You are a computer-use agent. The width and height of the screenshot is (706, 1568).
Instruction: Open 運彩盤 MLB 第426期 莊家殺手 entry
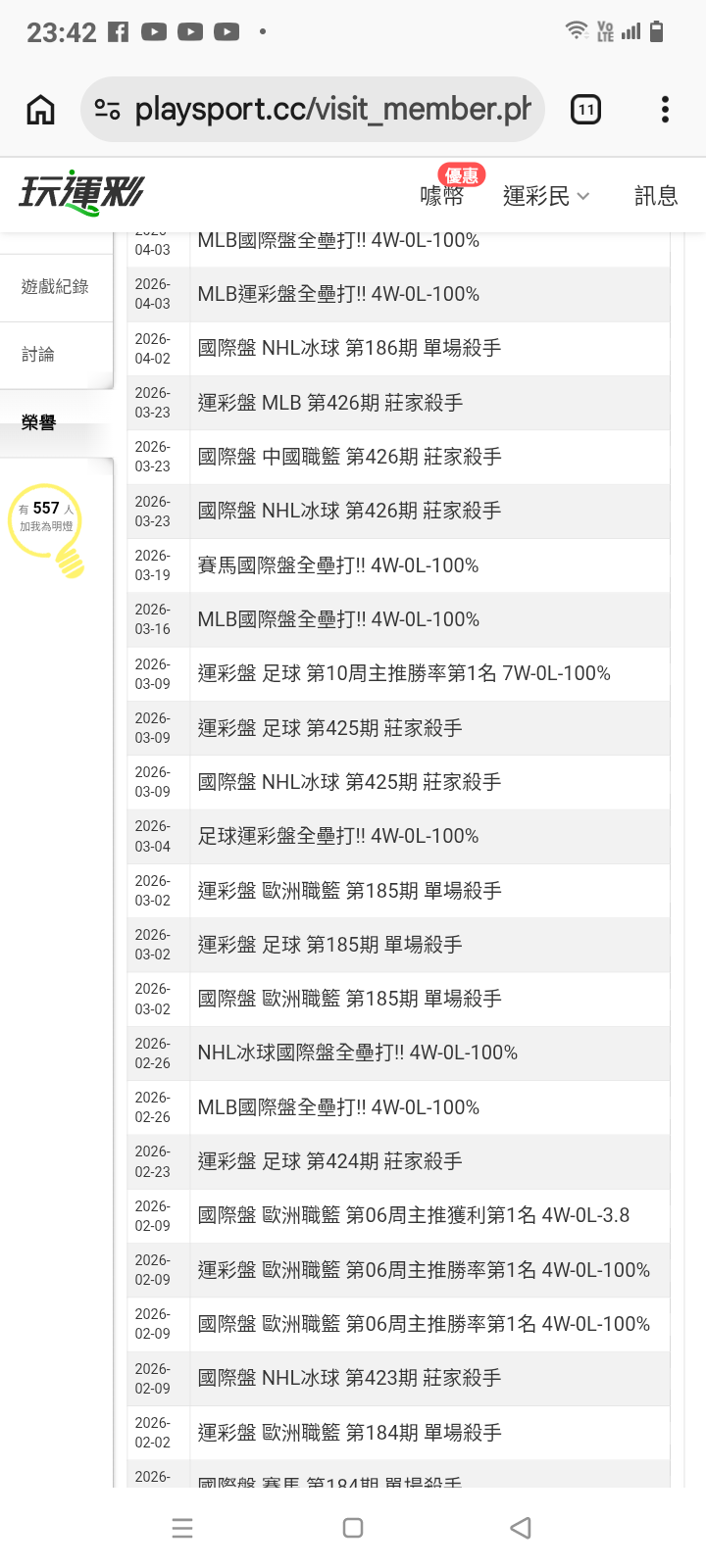[330, 403]
